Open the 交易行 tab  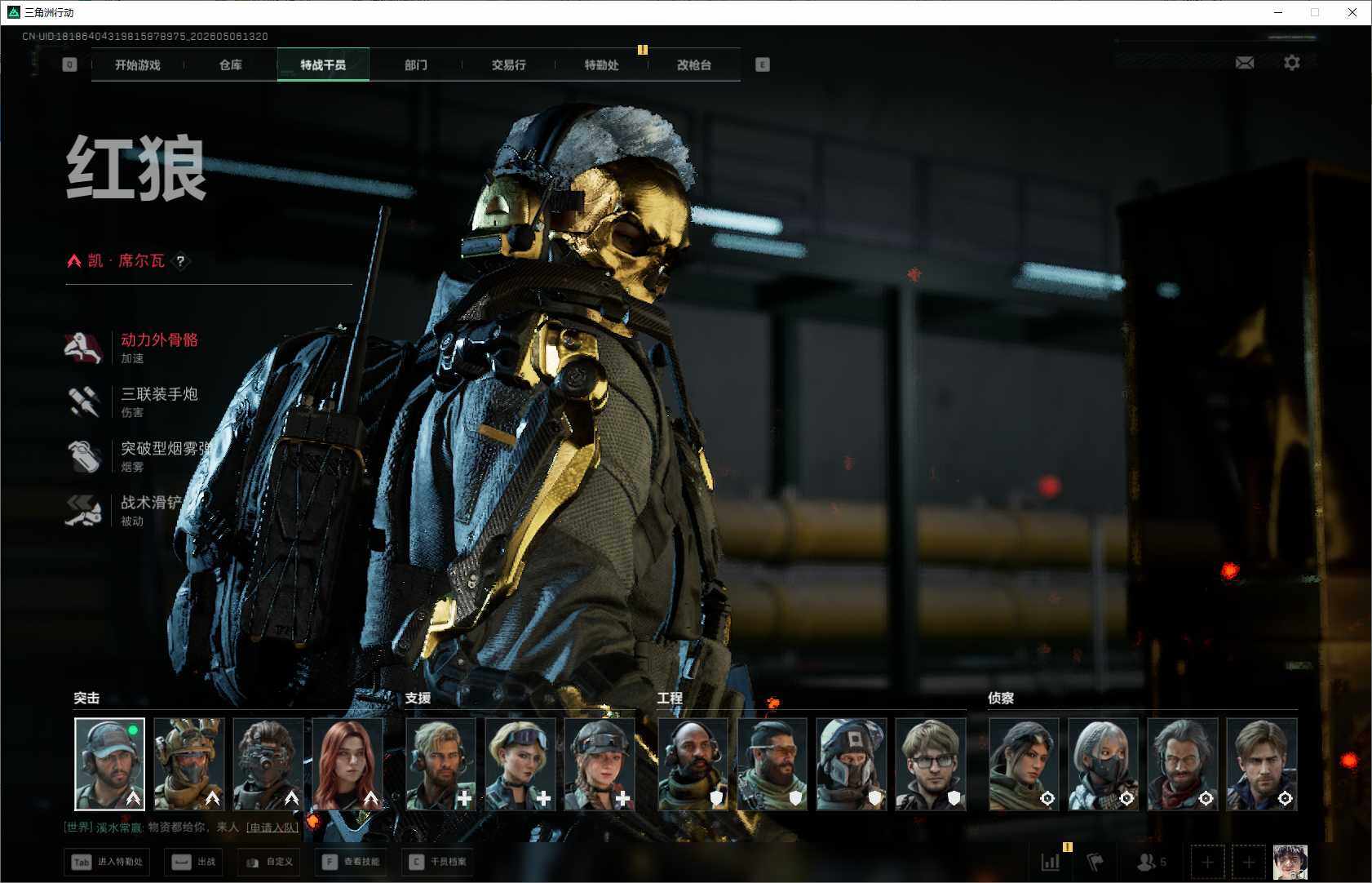click(x=508, y=64)
